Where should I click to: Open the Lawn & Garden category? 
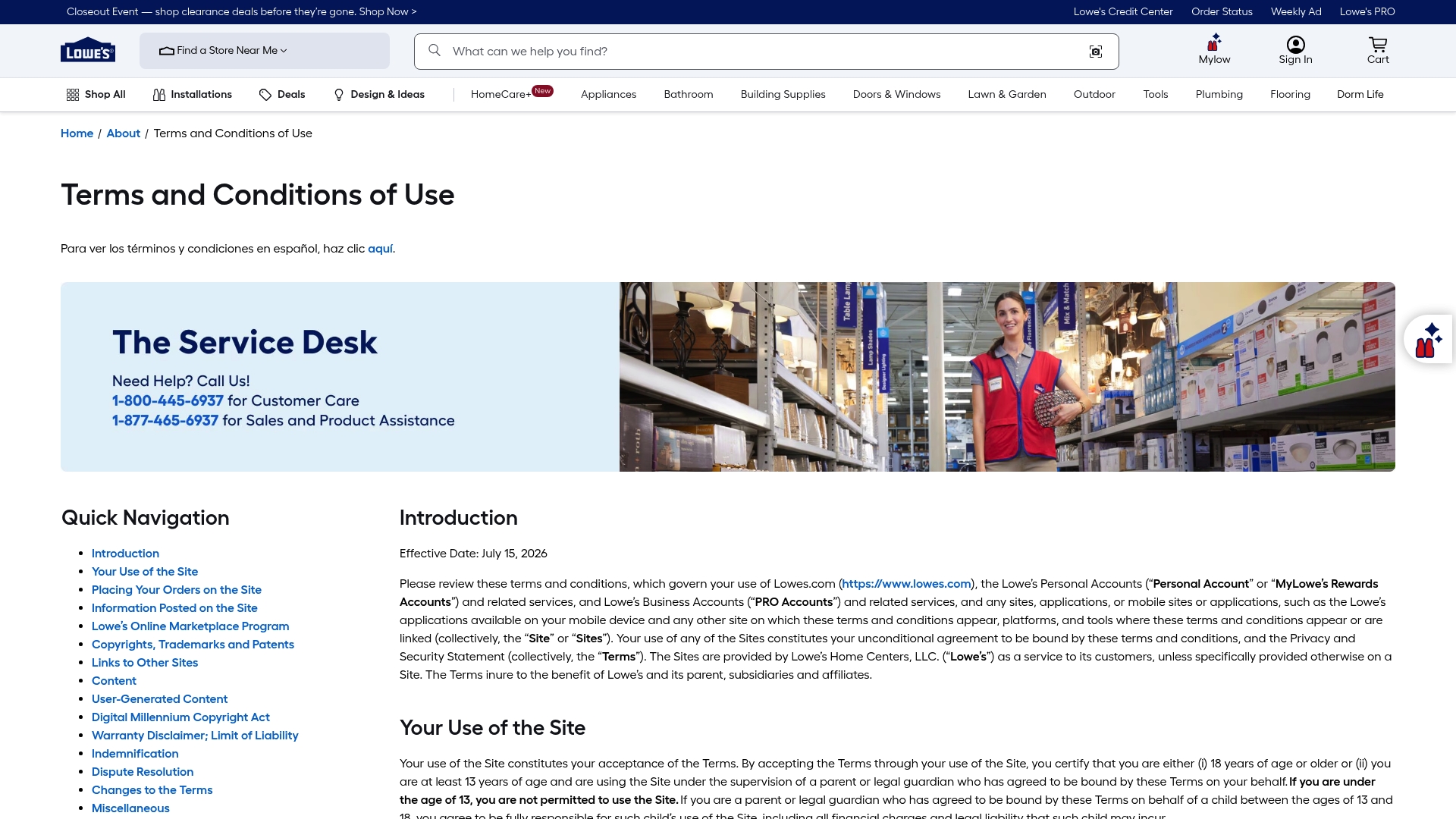click(x=1007, y=94)
